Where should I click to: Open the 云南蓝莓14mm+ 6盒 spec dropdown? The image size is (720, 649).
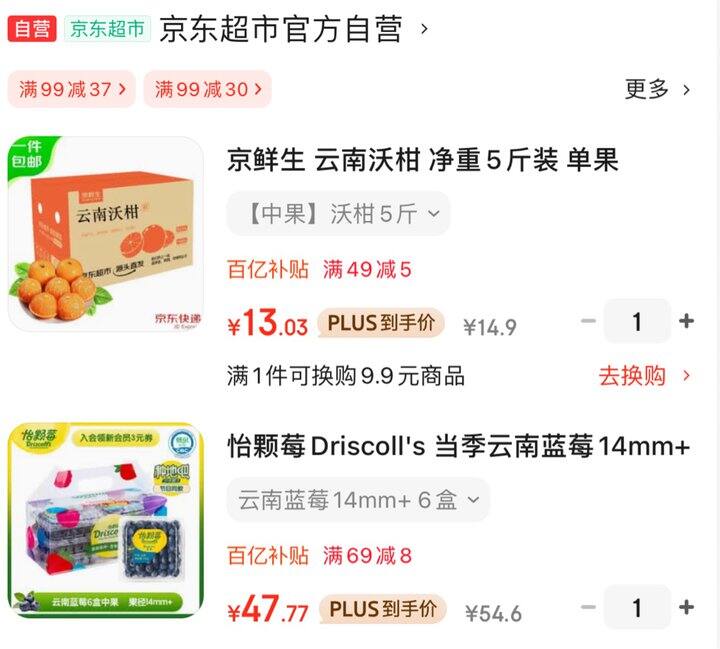click(x=358, y=500)
